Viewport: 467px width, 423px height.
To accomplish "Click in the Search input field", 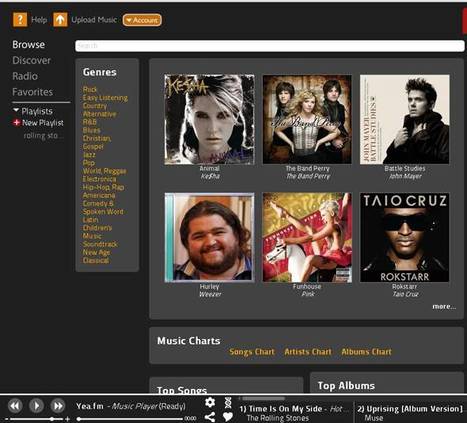I will (x=270, y=46).
